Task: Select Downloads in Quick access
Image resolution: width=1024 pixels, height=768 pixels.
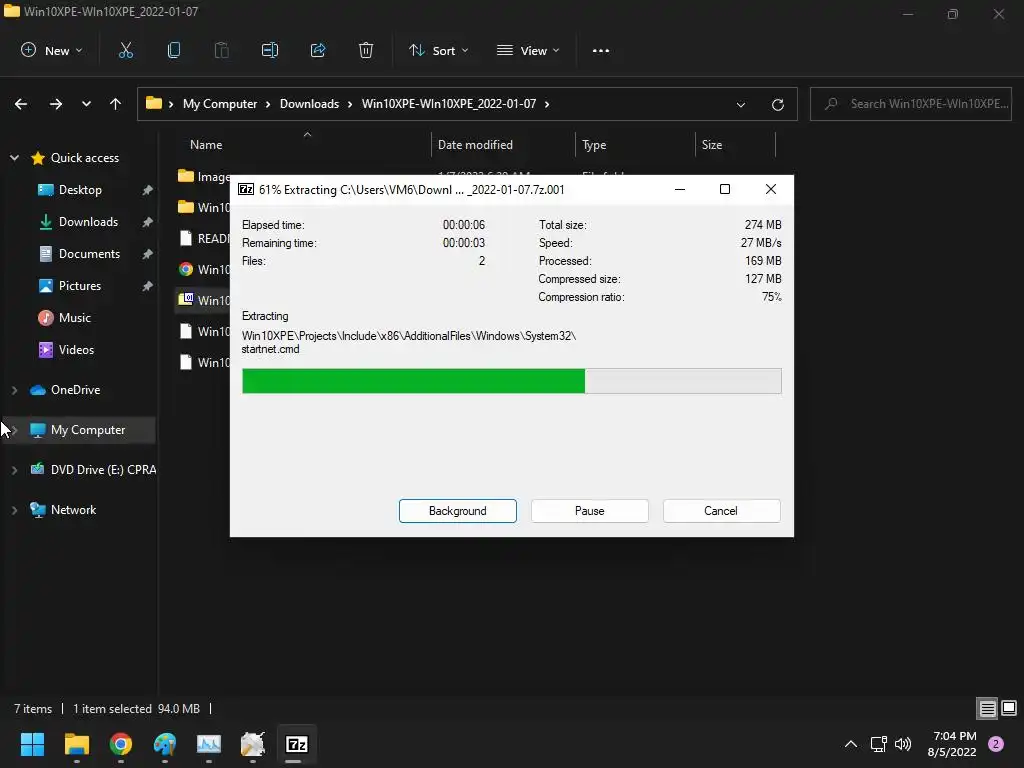Action: tap(88, 221)
